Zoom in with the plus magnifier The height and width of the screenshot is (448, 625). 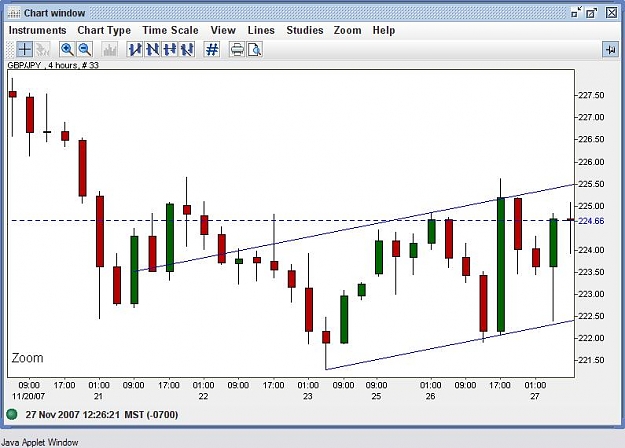pyautogui.click(x=67, y=49)
